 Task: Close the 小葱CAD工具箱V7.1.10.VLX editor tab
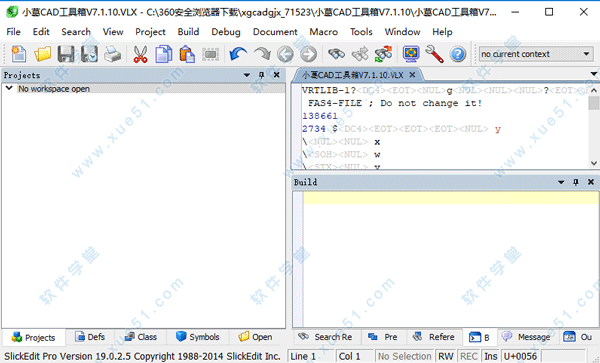pos(412,75)
